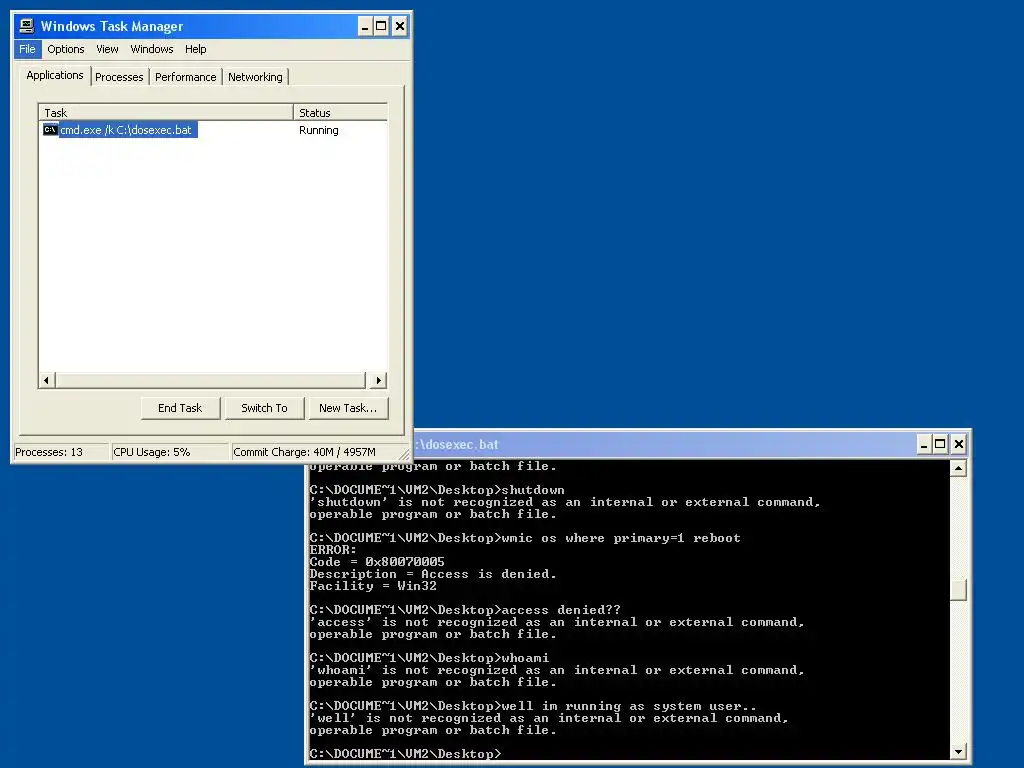
Task: Click the End Task button
Action: coord(180,408)
